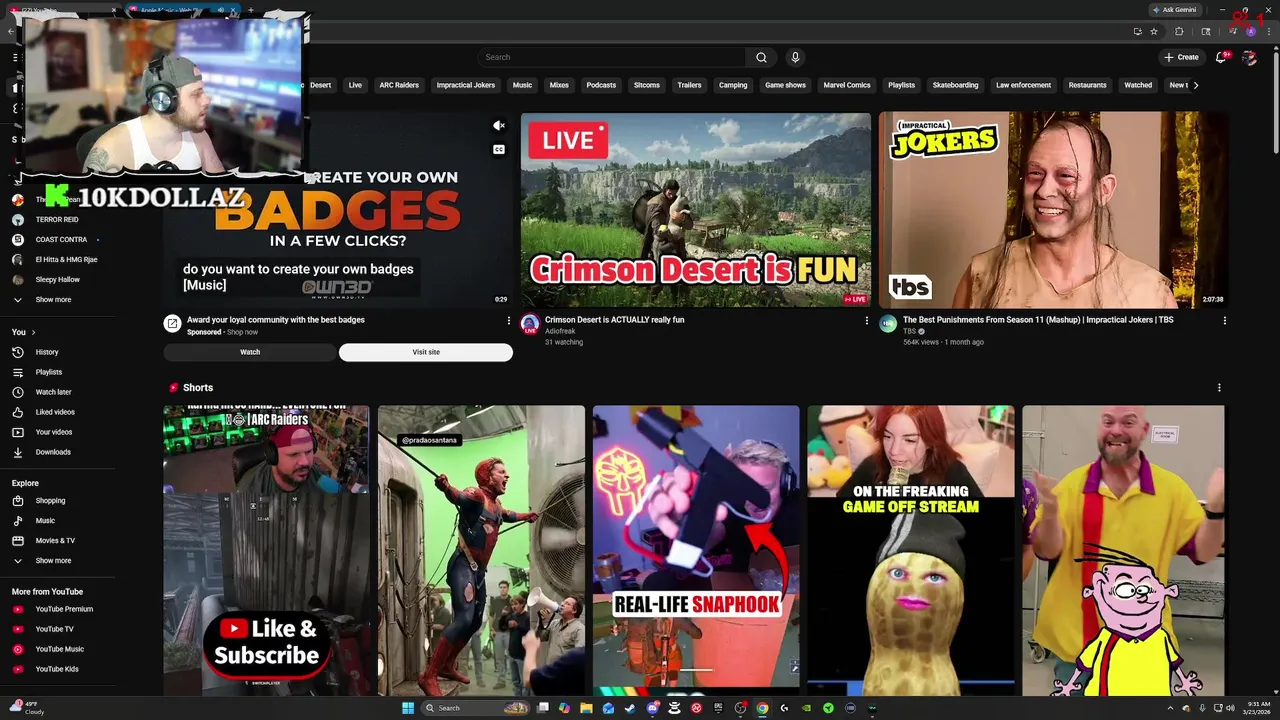Open the Spider-Man green screen short
1280x720 pixels.
coord(481,550)
